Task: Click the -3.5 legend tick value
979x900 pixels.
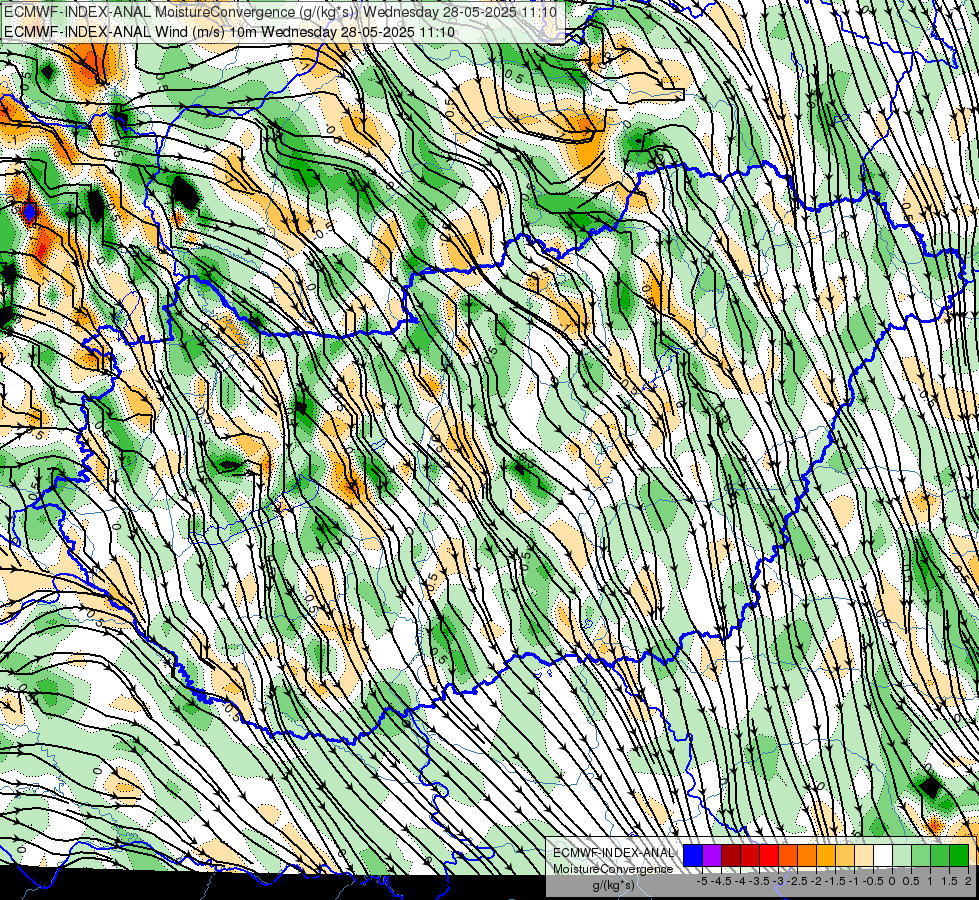Action: [759, 881]
